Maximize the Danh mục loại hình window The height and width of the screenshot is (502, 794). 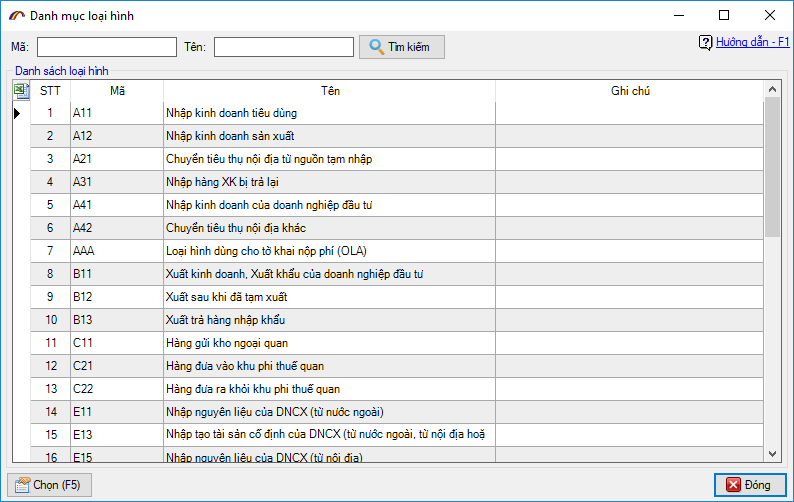click(x=724, y=15)
